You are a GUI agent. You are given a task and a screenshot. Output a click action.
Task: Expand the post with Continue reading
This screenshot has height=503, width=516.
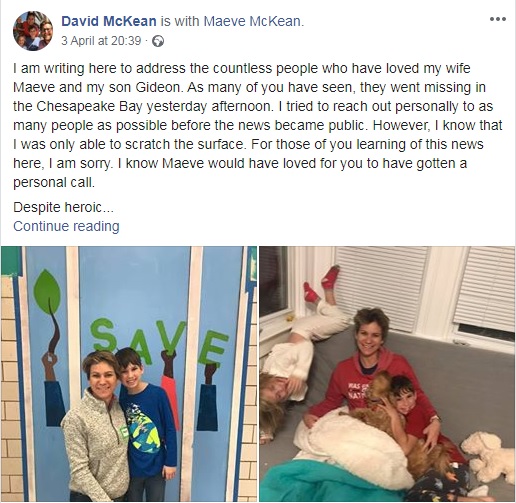[66, 226]
